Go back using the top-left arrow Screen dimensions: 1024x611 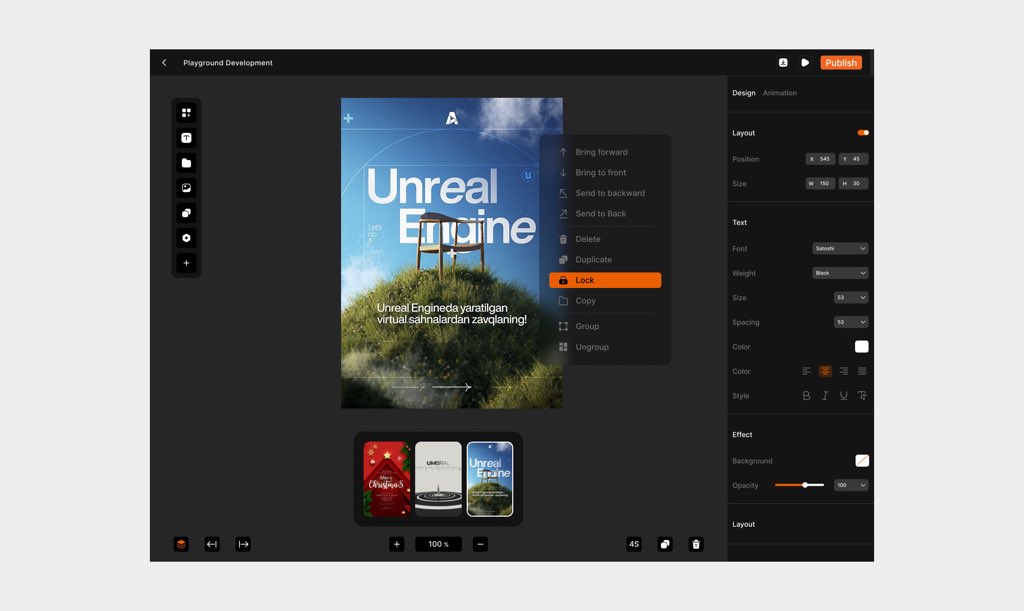(x=164, y=63)
